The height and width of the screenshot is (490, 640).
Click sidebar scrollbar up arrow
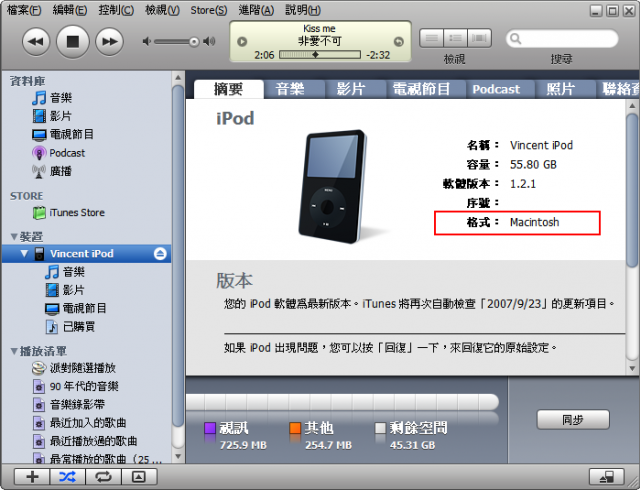coord(178,78)
